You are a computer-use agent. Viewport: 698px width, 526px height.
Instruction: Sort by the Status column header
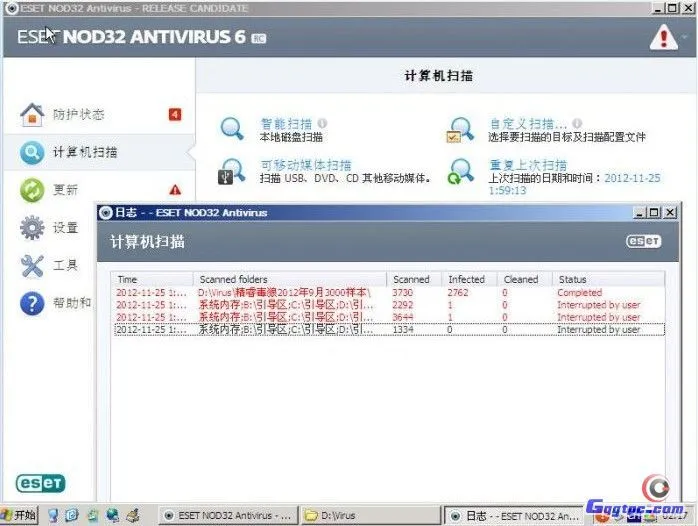point(608,279)
